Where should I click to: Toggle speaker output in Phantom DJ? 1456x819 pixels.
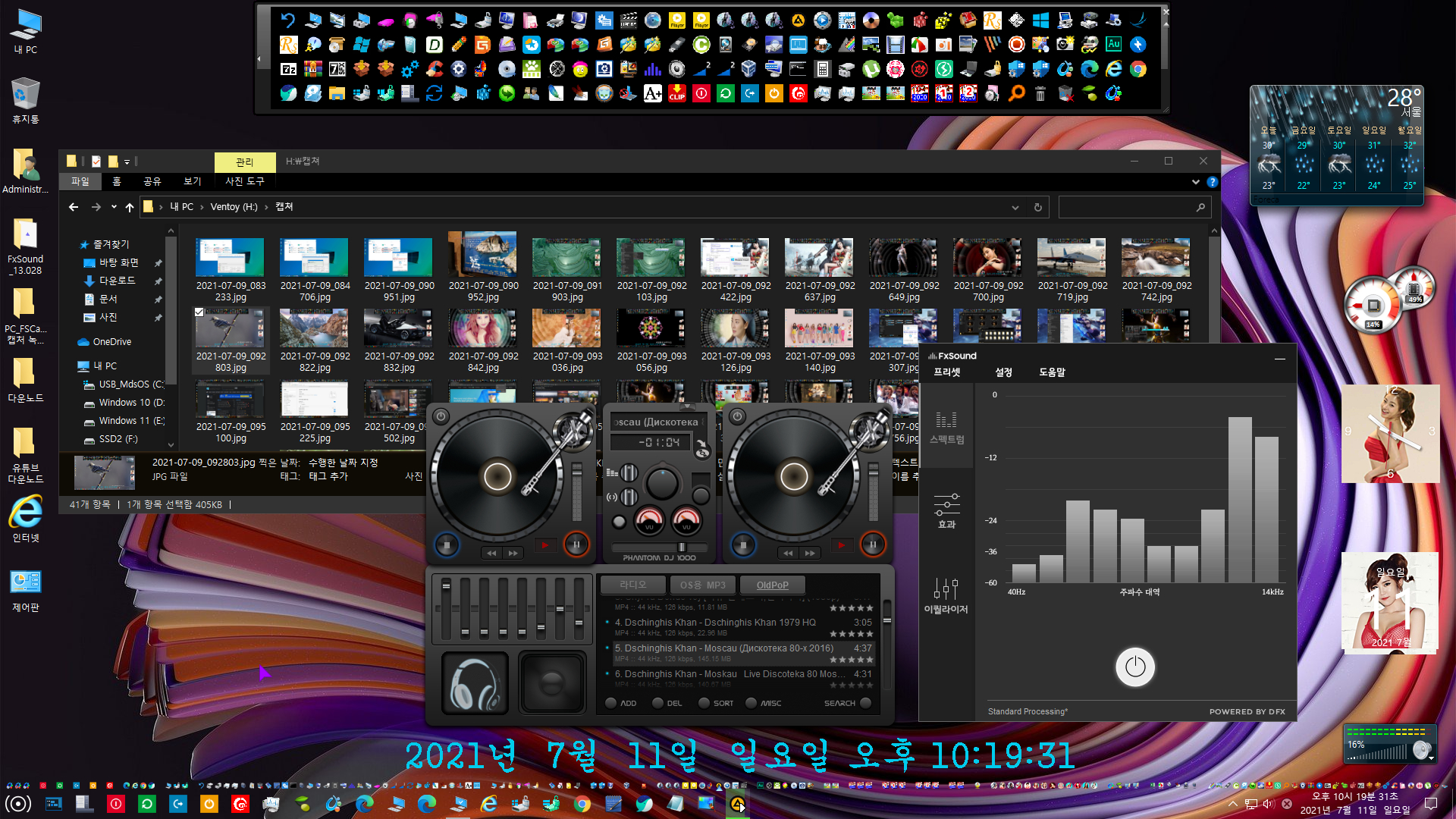point(552,682)
